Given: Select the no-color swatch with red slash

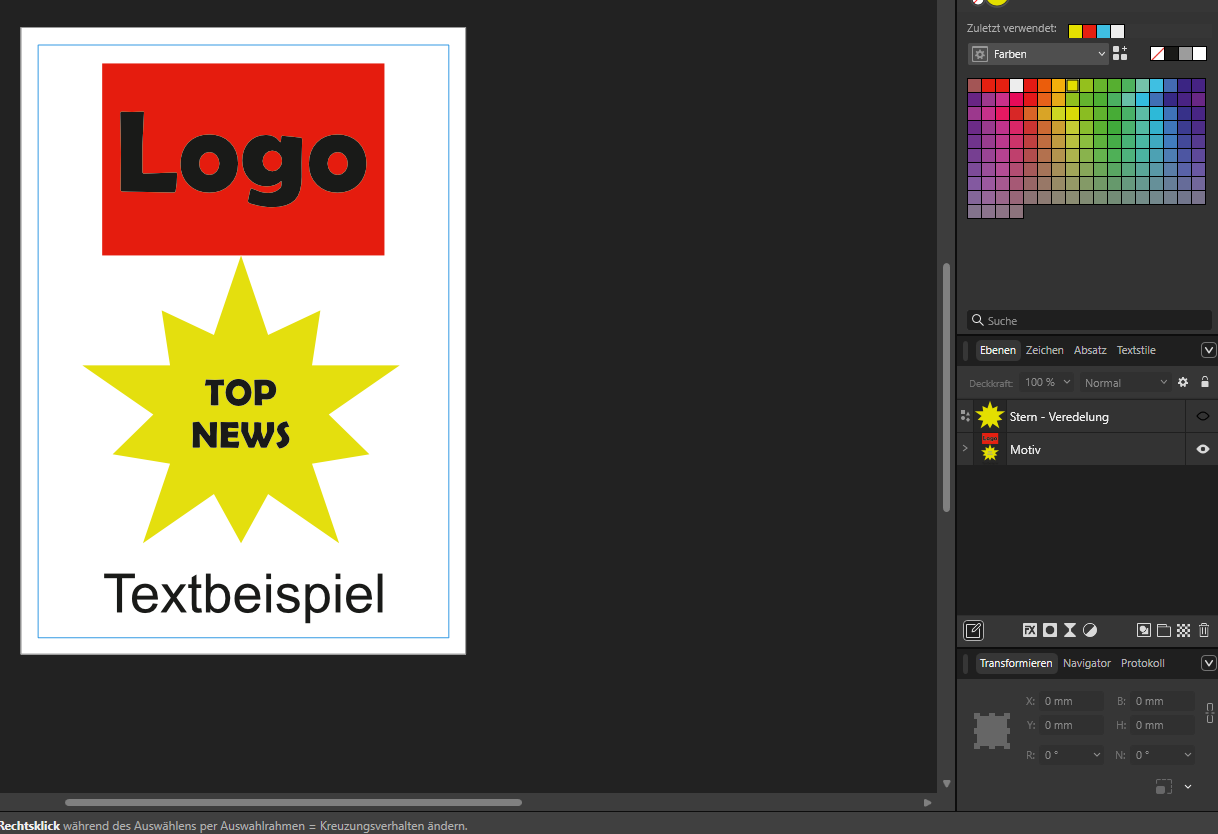Looking at the screenshot, I should pyautogui.click(x=1157, y=54).
